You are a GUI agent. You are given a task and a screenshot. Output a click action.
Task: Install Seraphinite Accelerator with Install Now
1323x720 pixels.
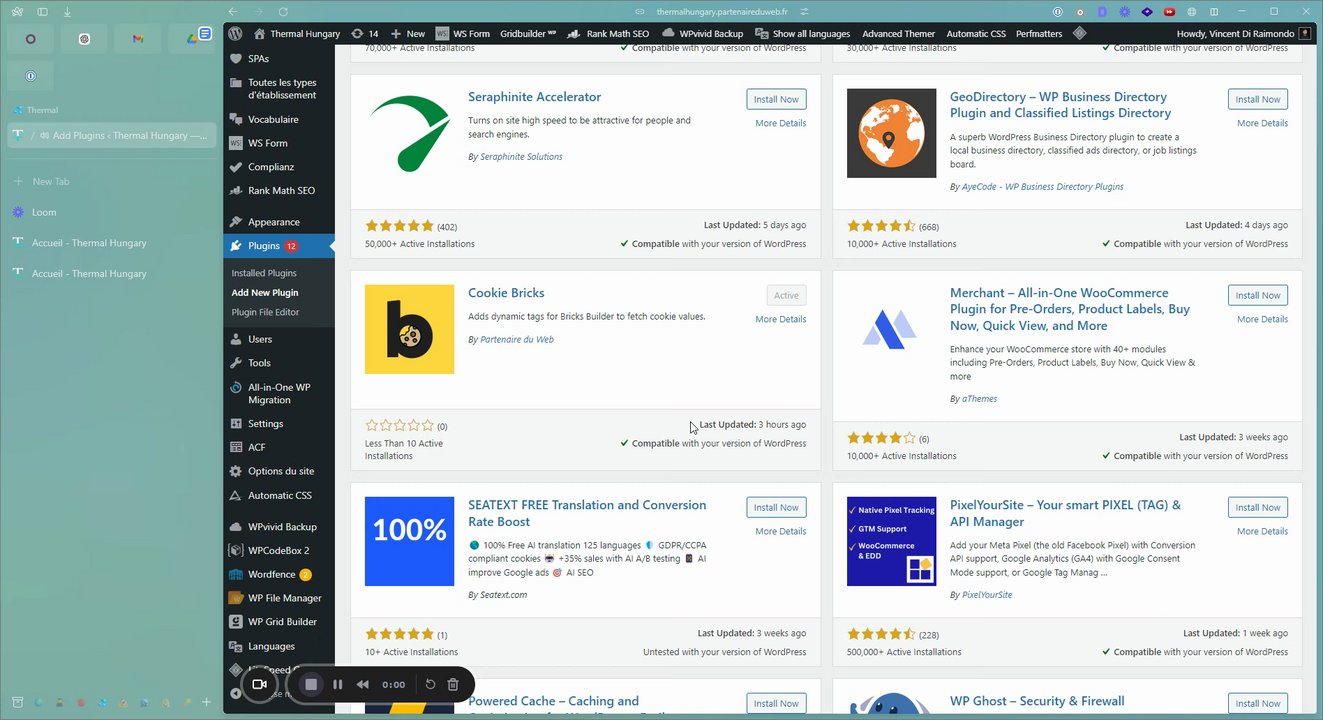(x=776, y=99)
